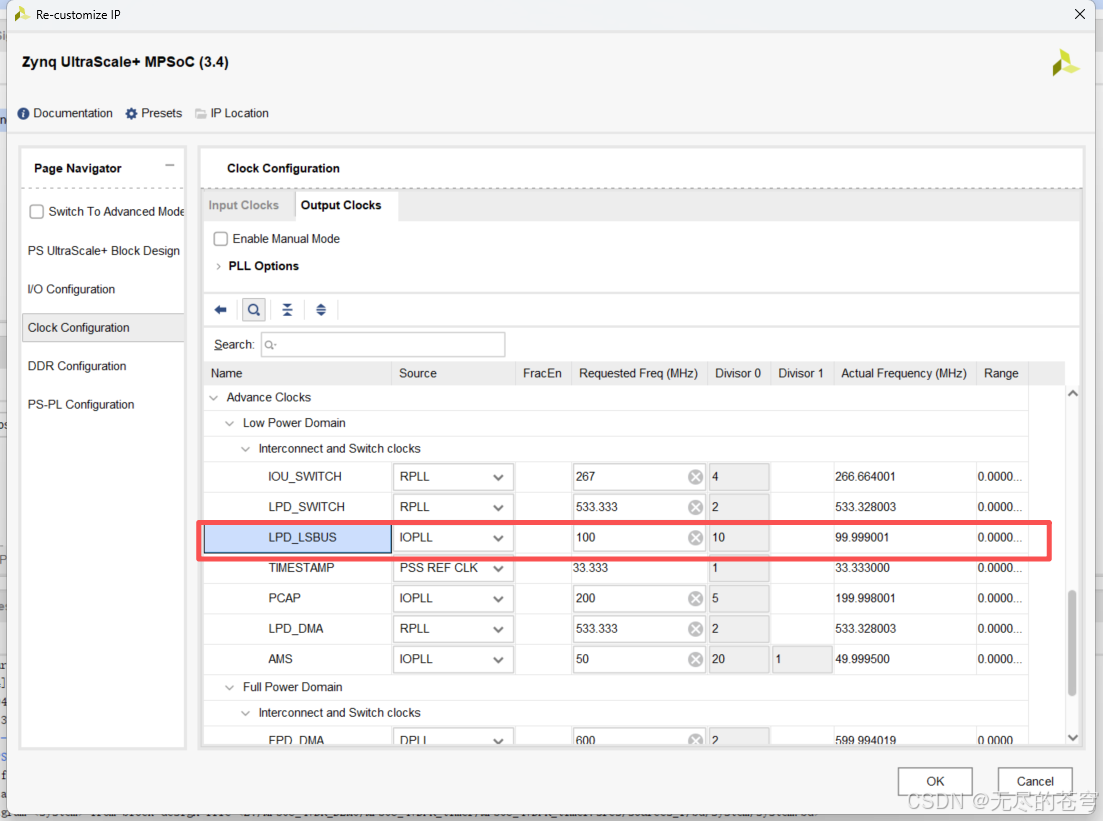
Task: Clear LPD_LSBUS requested frequency value
Action: coord(695,537)
